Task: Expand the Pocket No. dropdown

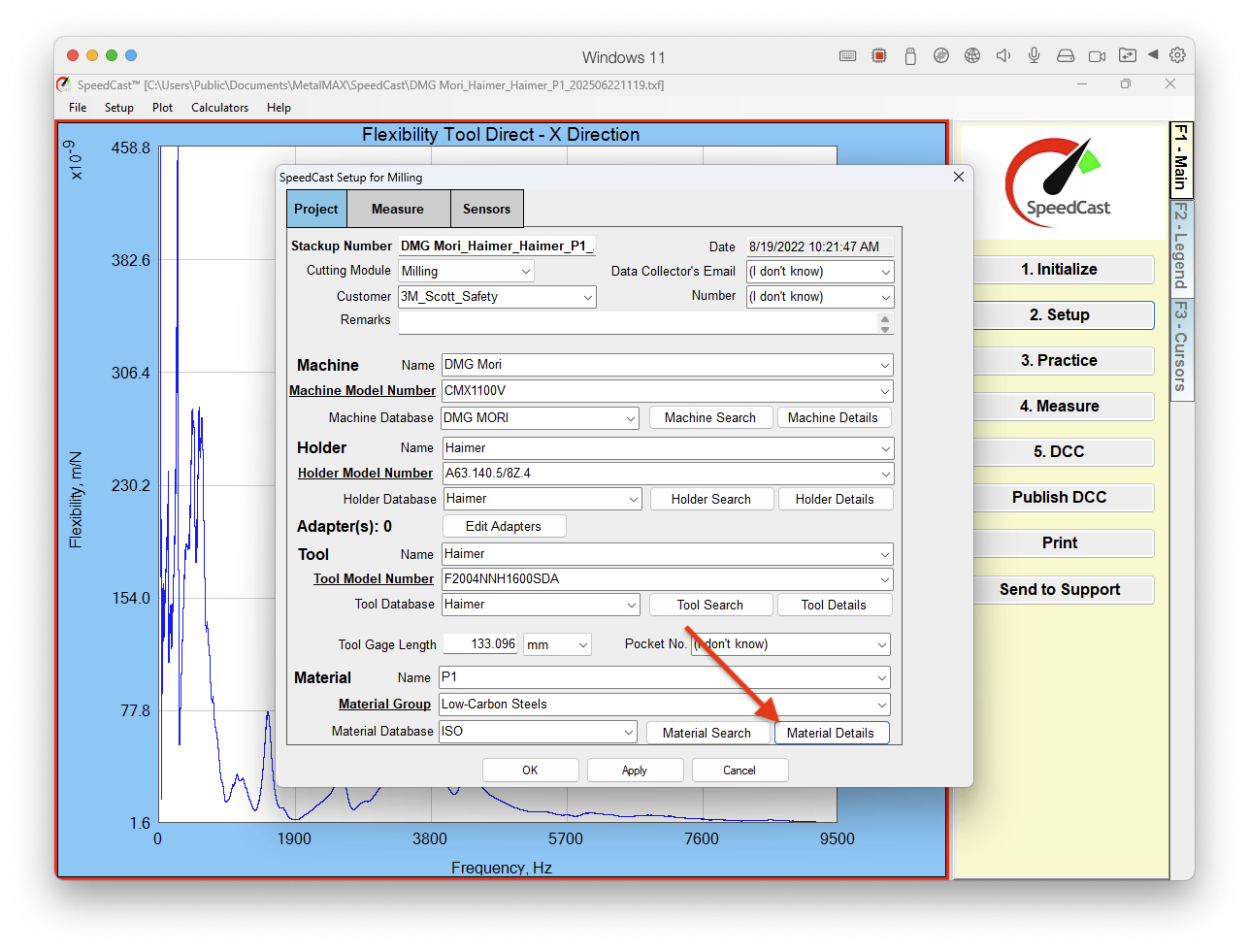Action: (x=881, y=644)
